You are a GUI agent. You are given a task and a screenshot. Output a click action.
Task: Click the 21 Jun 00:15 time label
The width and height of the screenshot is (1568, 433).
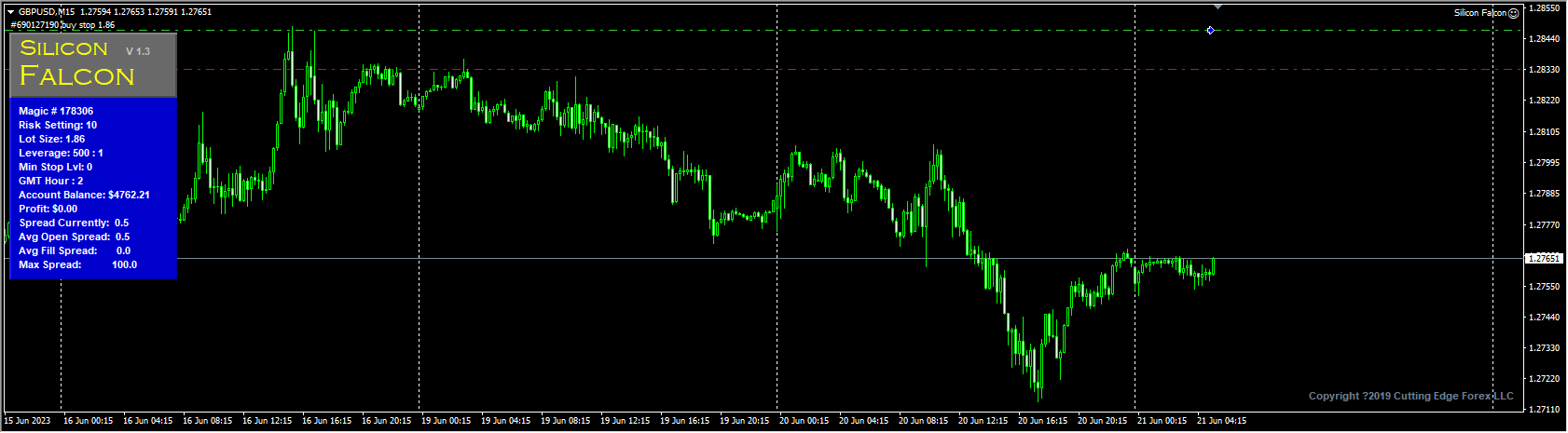coord(1162,421)
